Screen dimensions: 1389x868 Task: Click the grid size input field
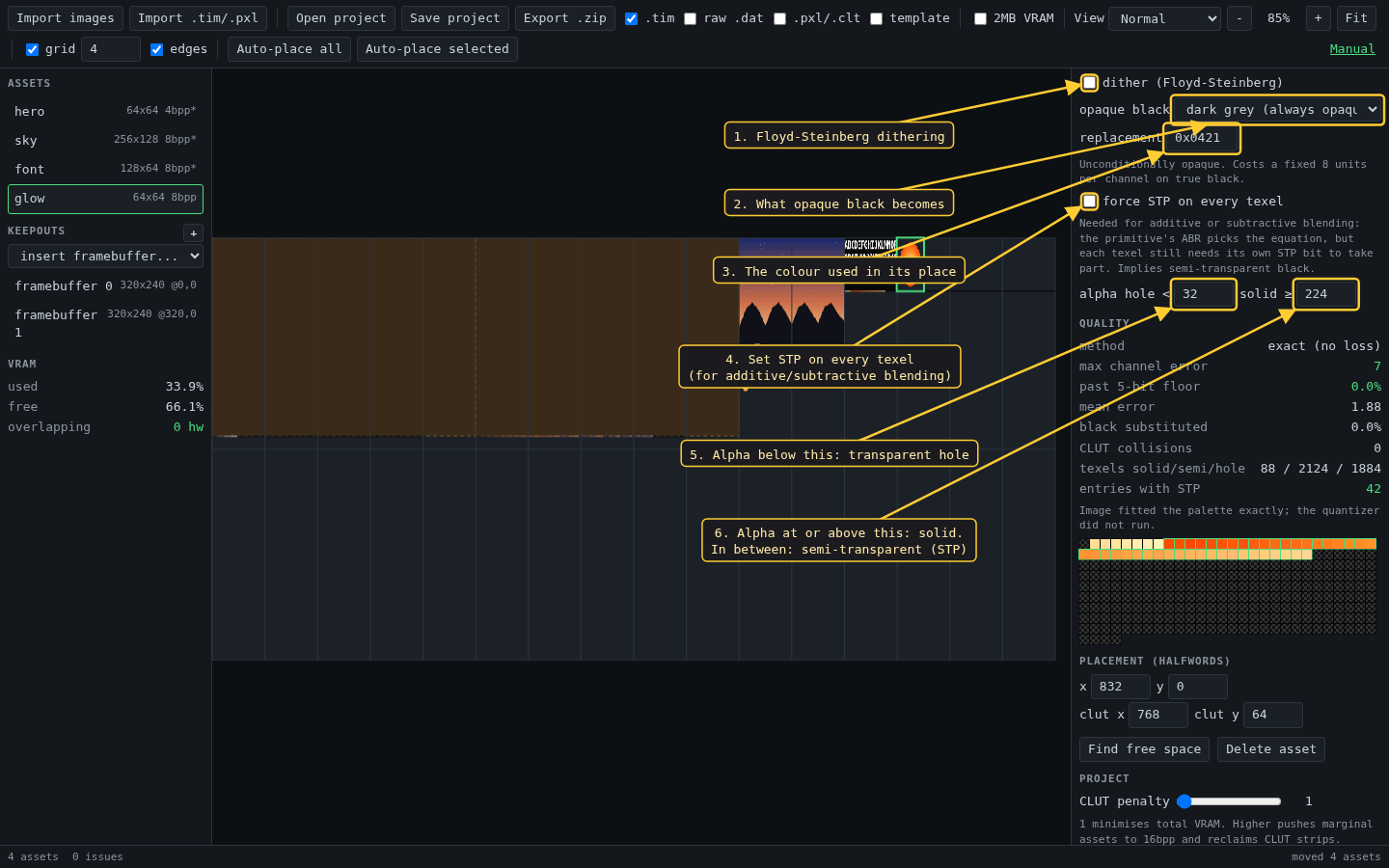(111, 49)
